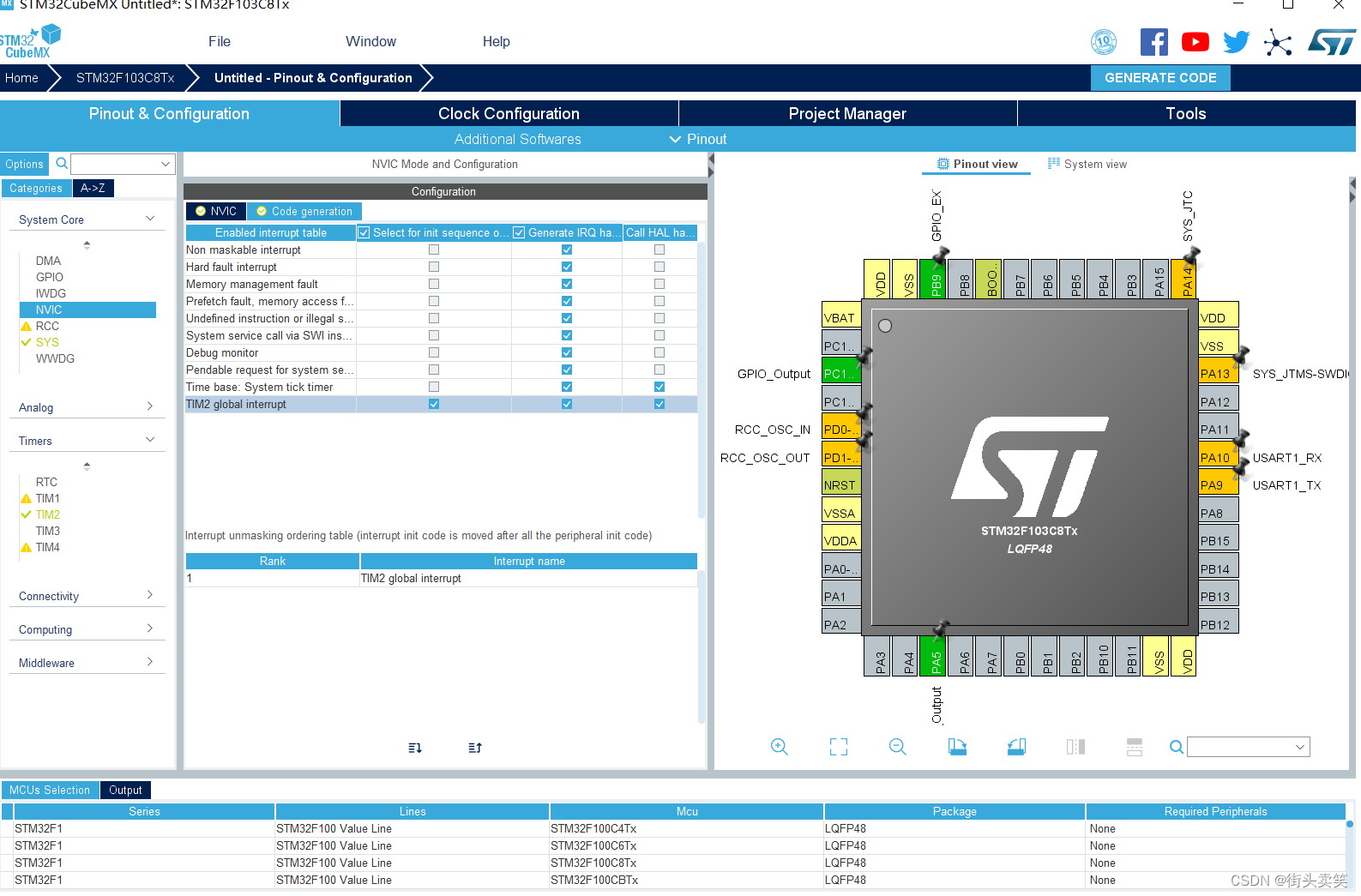Viewport: 1361px width, 896px height.
Task: Go to Home breadcrumb
Action: (21, 78)
